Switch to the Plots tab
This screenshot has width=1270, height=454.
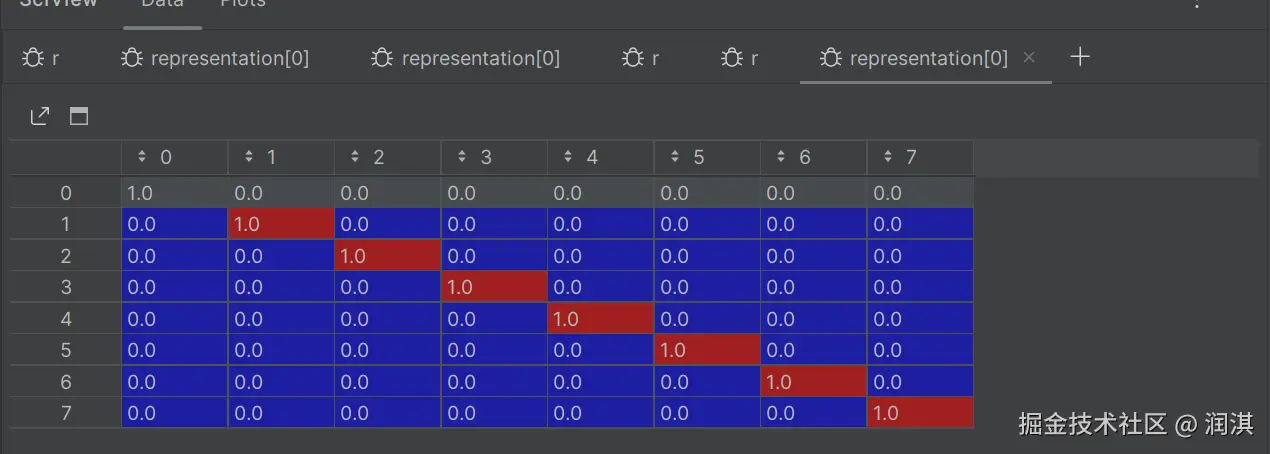(243, 4)
